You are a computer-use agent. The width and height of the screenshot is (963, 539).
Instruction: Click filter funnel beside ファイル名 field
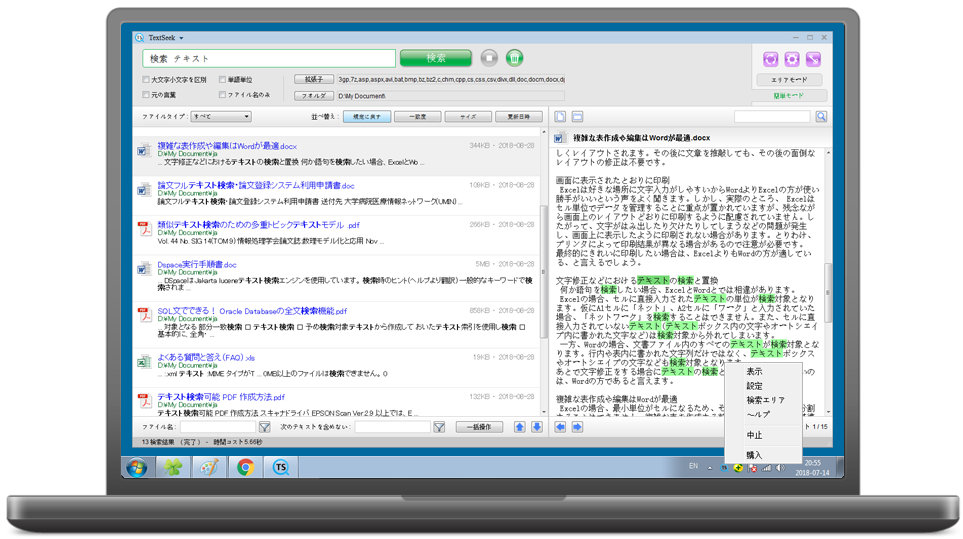click(265, 427)
